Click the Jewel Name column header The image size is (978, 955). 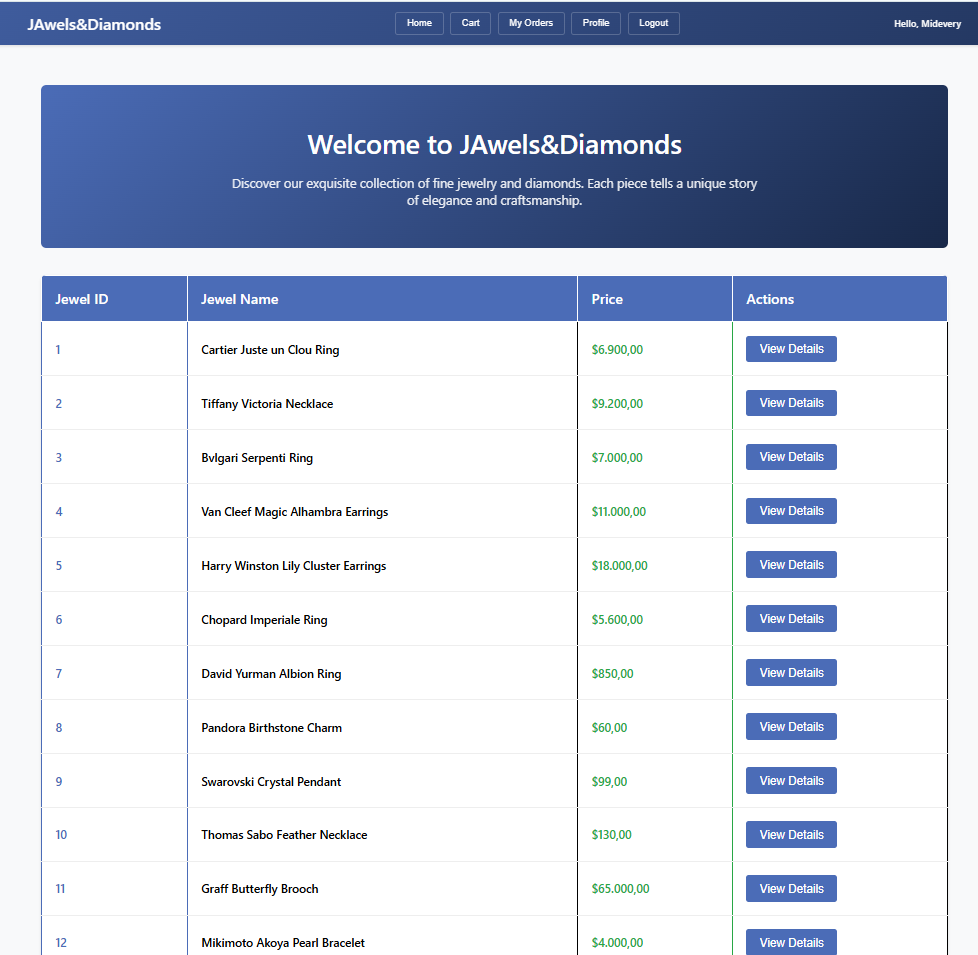tap(240, 299)
